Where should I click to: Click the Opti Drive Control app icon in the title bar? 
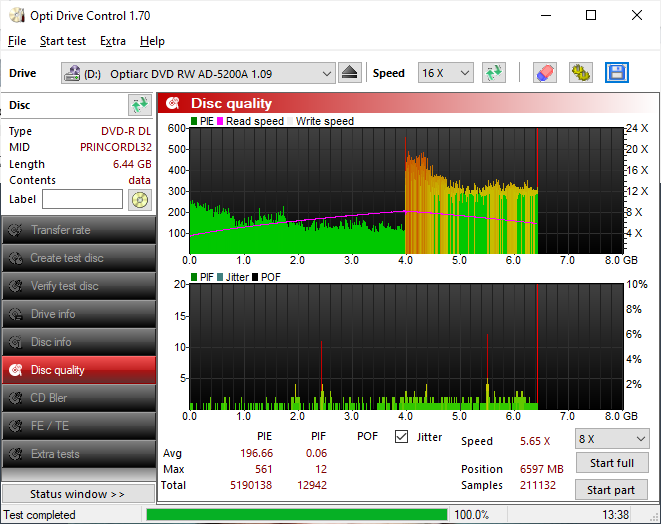17,16
